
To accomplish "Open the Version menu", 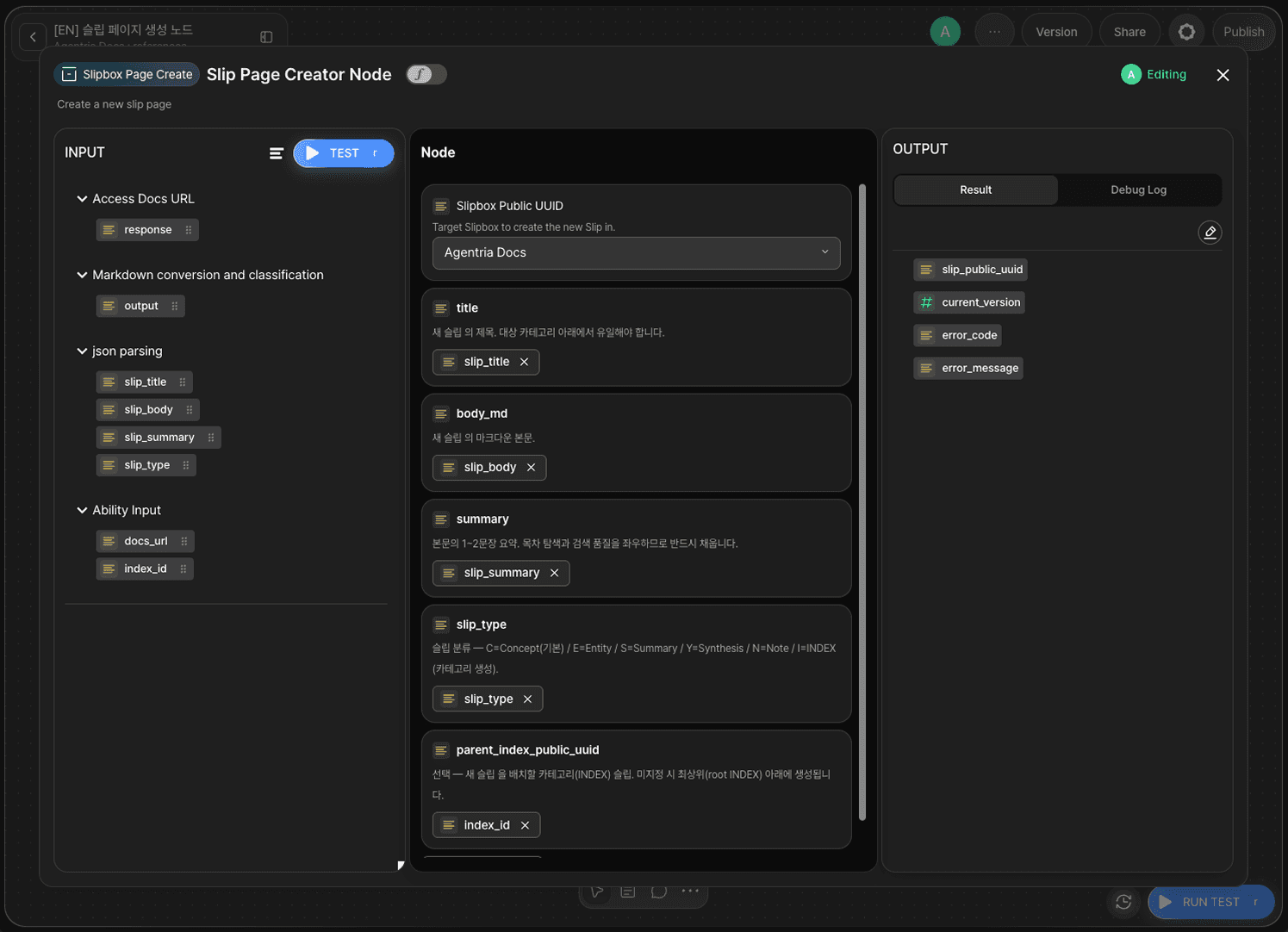I will (x=1056, y=32).
